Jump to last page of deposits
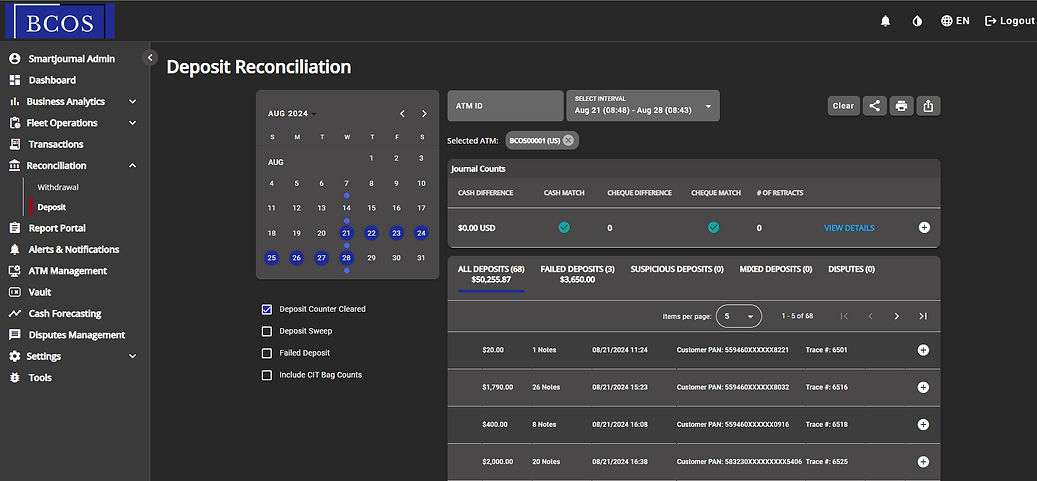1037x481 pixels. 922,316
